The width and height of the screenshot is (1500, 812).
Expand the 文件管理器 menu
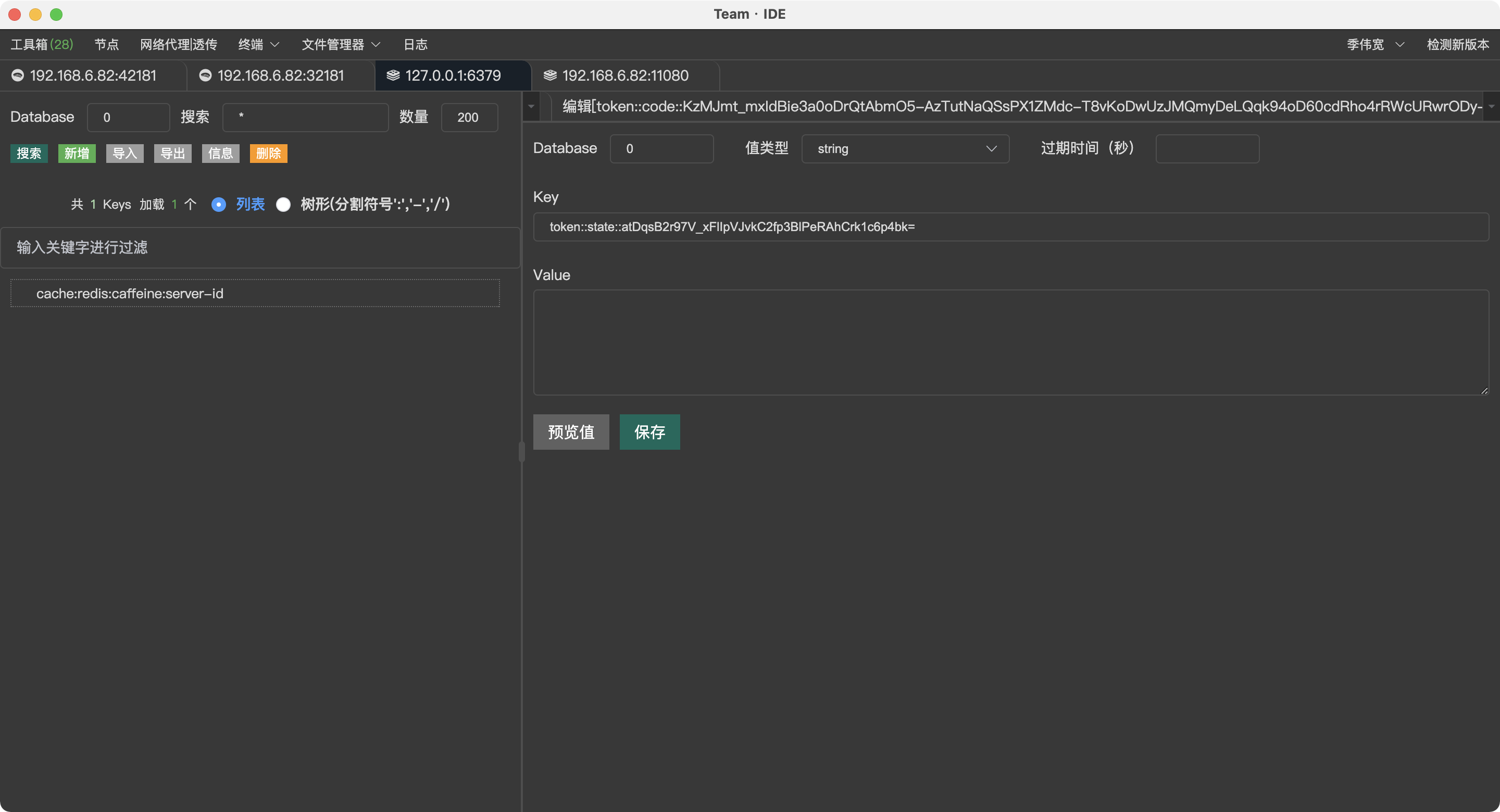[x=341, y=45]
